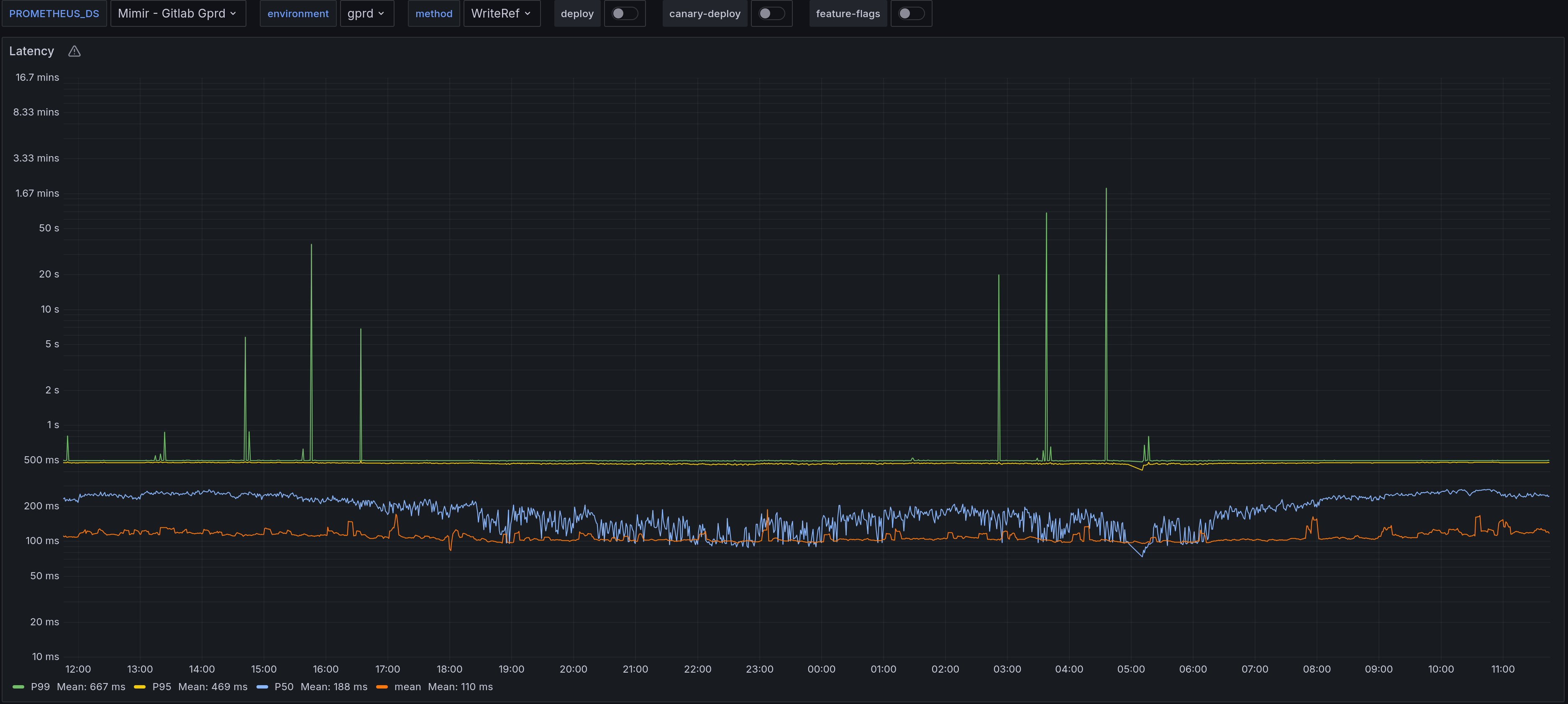Click the 12:00 time axis label
The width and height of the screenshot is (1568, 704).
click(x=78, y=669)
